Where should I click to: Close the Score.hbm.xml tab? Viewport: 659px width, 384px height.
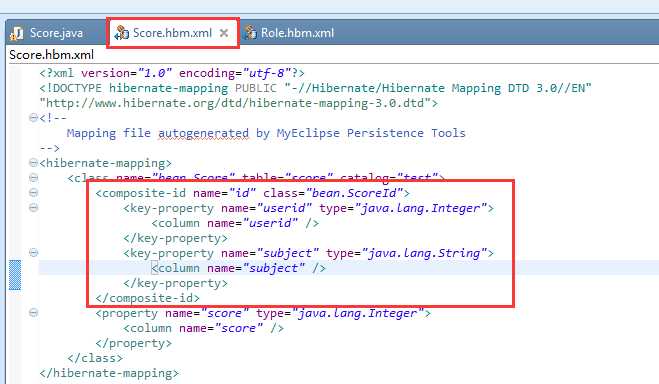(x=224, y=33)
